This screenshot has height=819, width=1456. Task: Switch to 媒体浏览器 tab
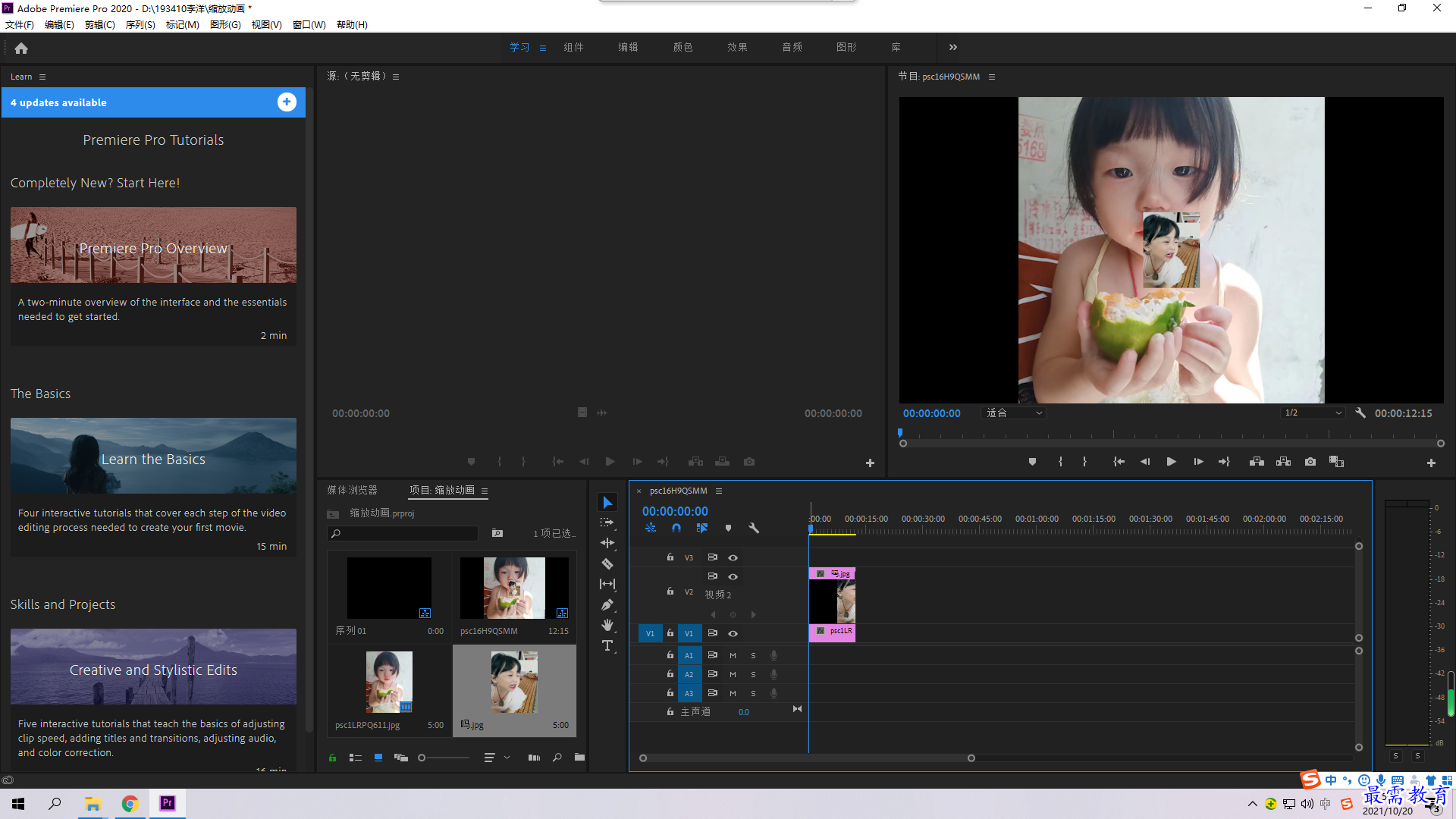[x=352, y=491]
